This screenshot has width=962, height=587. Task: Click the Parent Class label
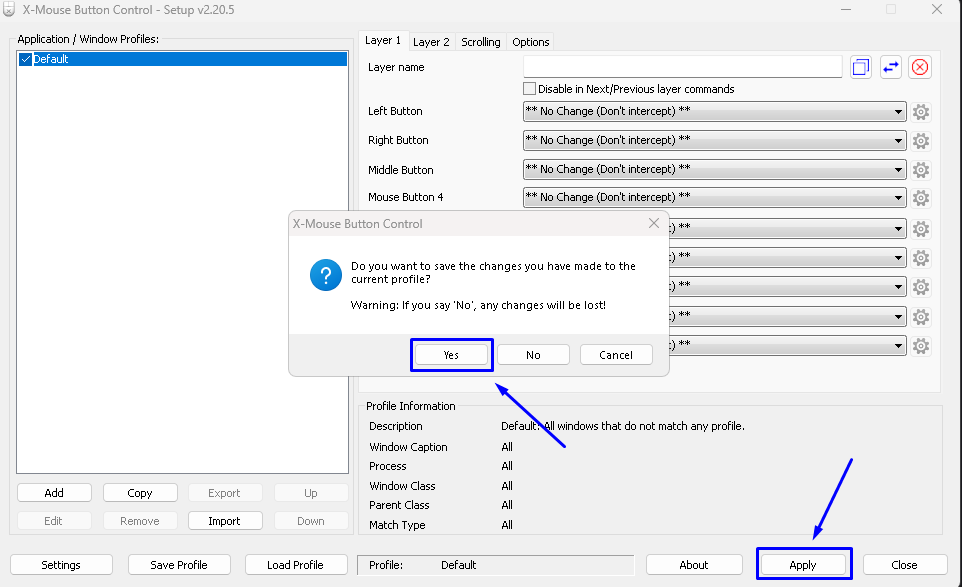[399, 505]
